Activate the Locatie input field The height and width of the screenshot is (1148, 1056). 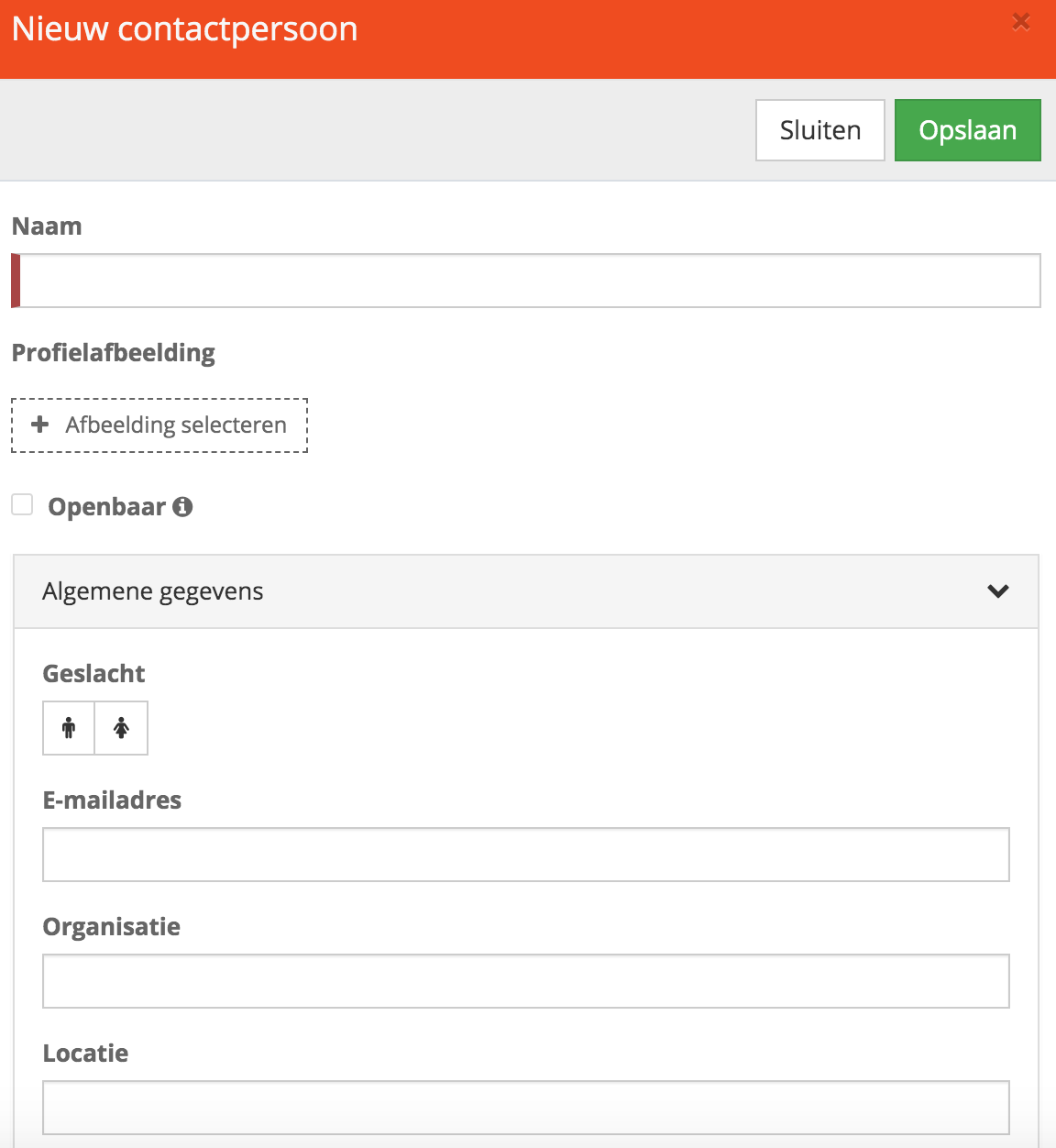[x=526, y=1108]
